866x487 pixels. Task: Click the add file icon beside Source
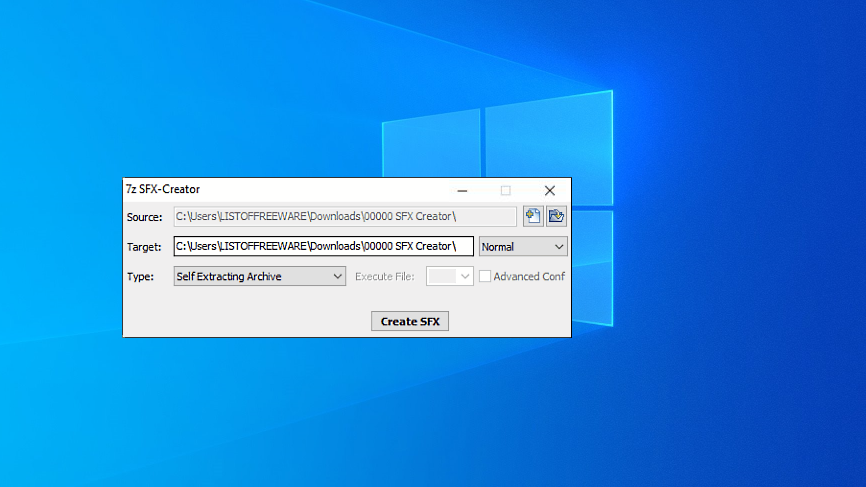tap(533, 216)
